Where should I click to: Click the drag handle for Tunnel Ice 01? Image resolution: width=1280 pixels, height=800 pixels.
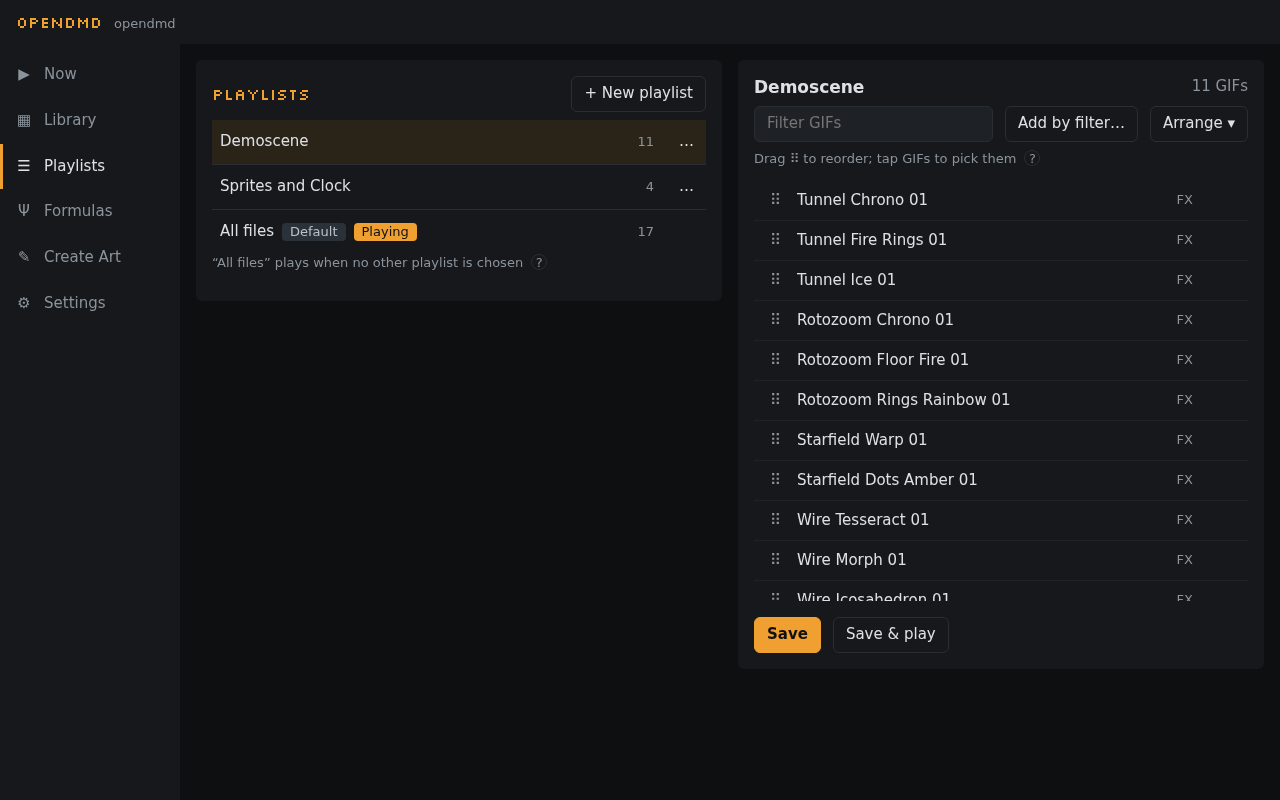[x=775, y=280]
